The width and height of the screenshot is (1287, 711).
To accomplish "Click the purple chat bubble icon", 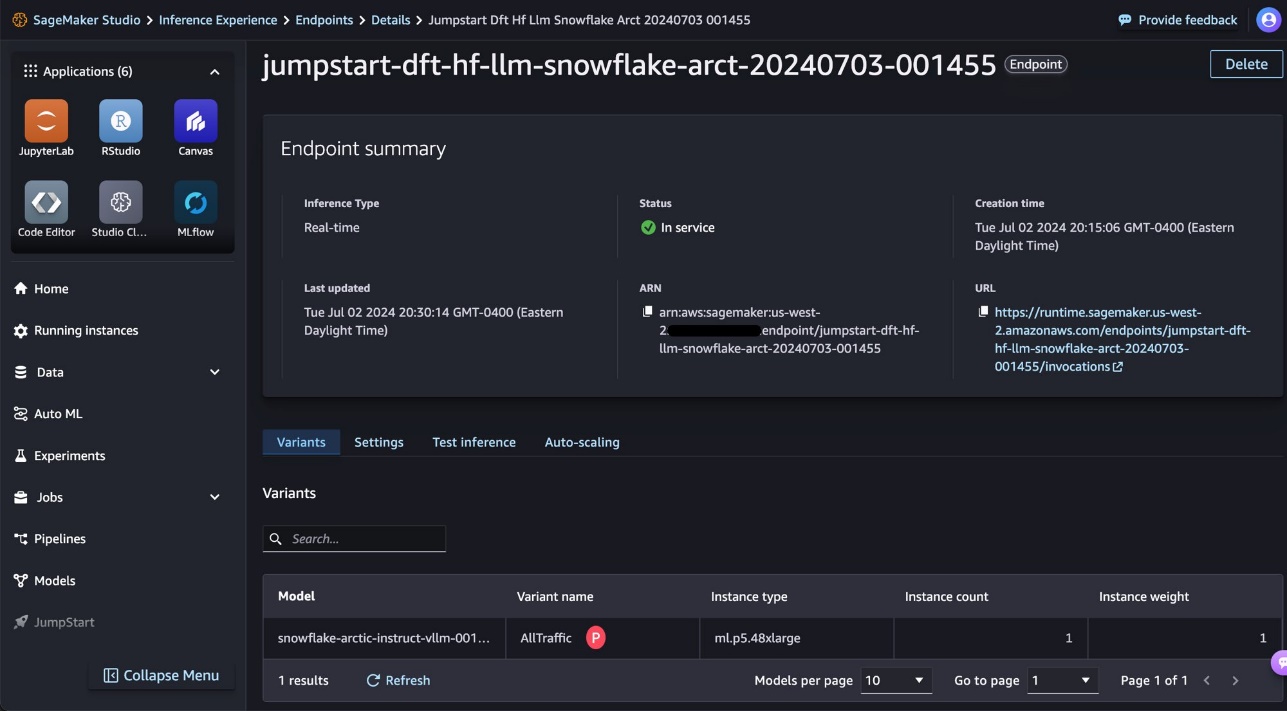I will pyautogui.click(x=1279, y=662).
